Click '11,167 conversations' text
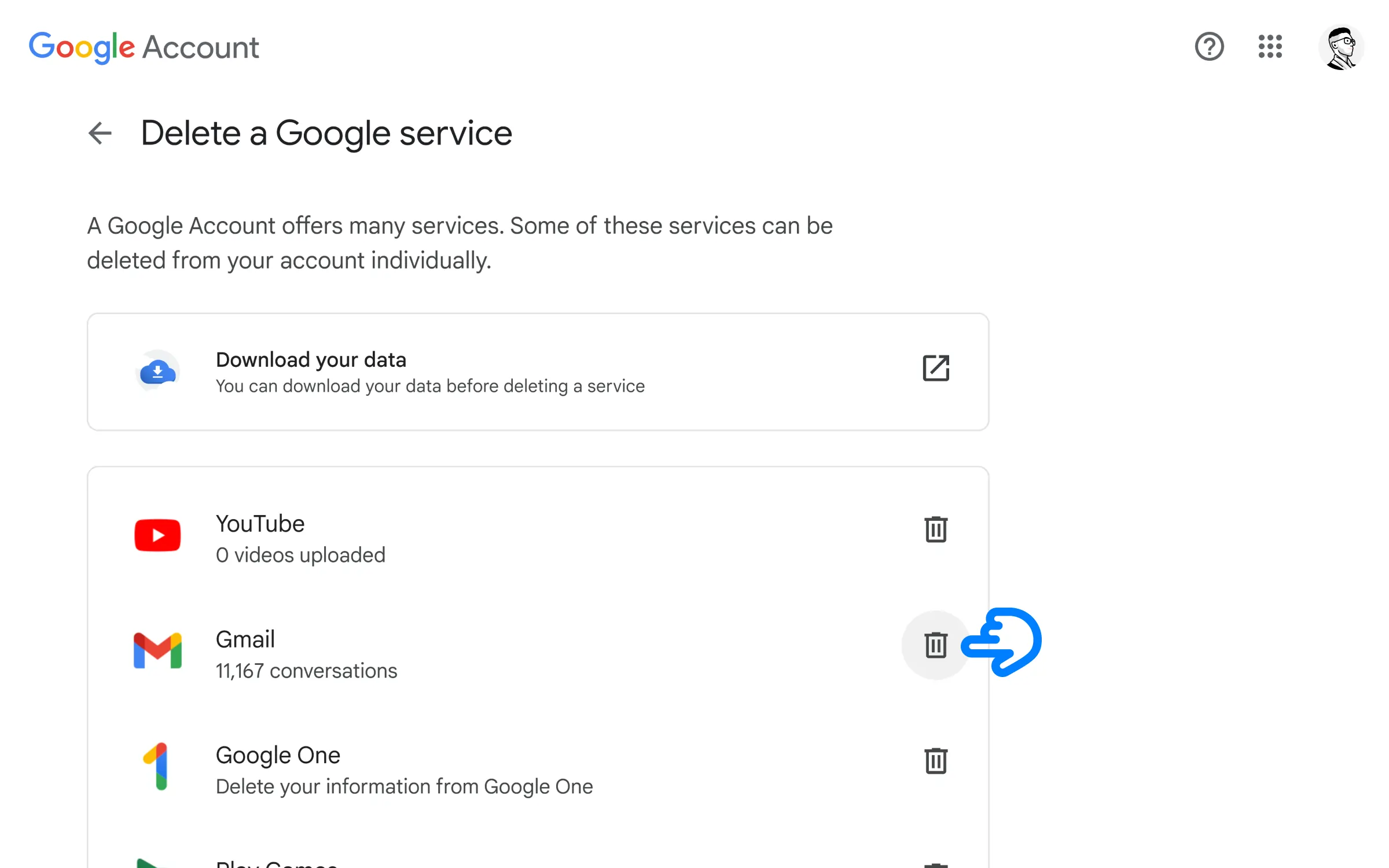1389x868 pixels. click(306, 671)
